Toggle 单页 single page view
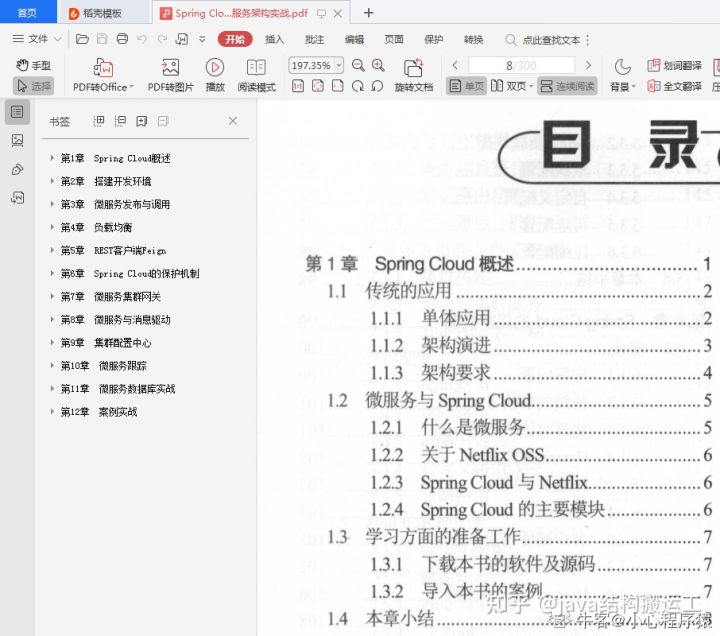The height and width of the screenshot is (636, 720). pos(466,86)
